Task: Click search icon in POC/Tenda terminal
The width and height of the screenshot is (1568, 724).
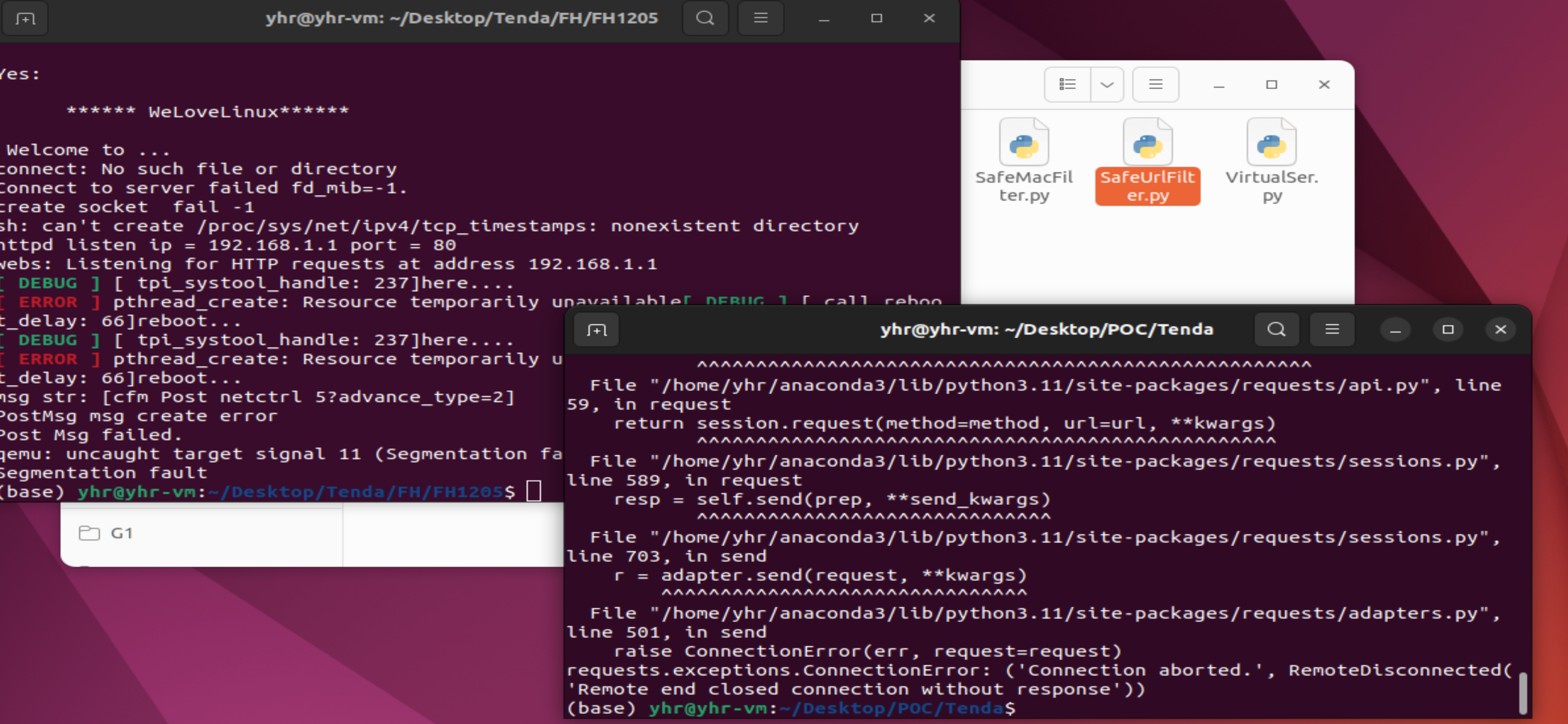Action: tap(1276, 330)
